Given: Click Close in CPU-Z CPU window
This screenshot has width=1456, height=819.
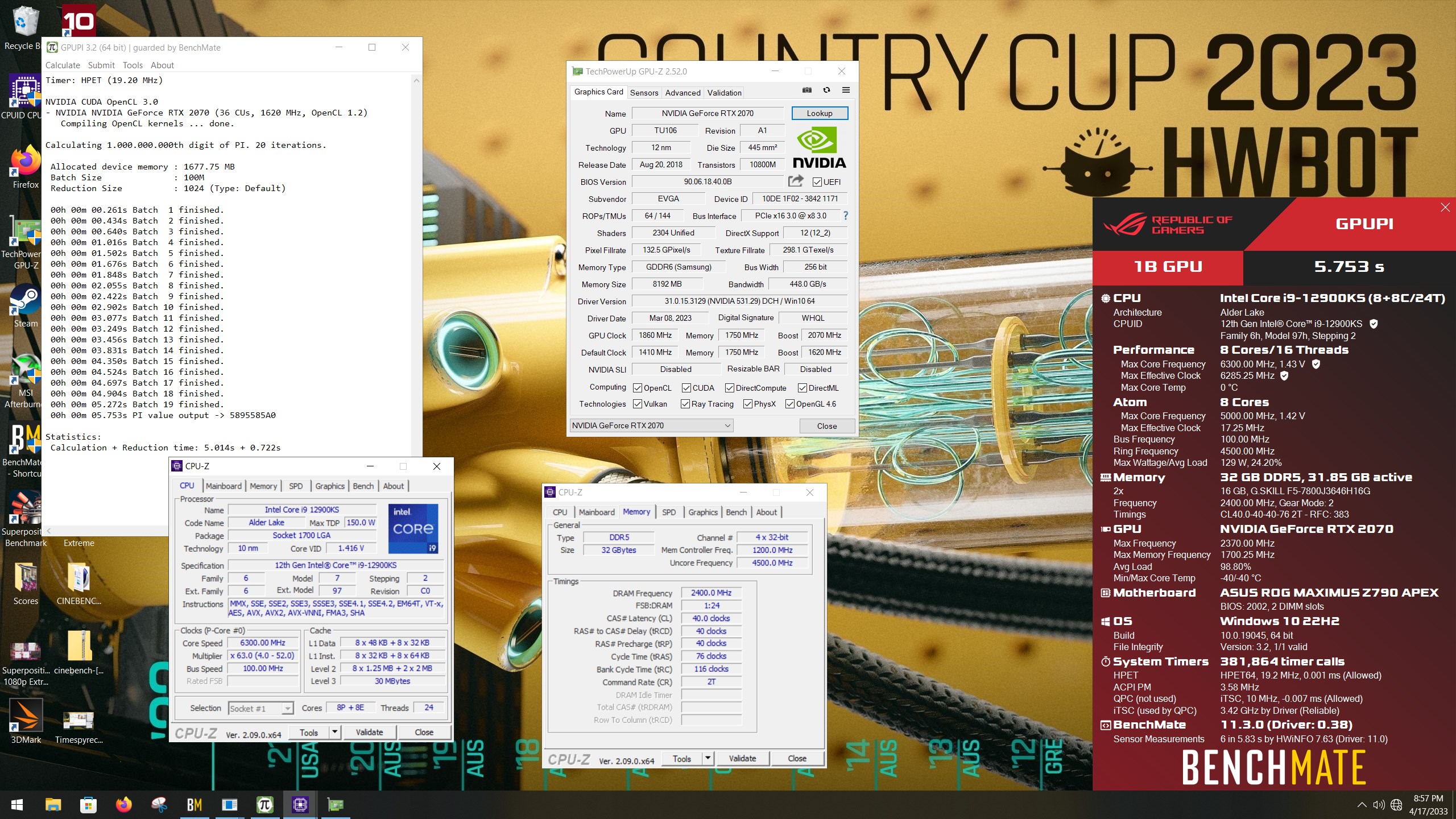Looking at the screenshot, I should pos(424,733).
